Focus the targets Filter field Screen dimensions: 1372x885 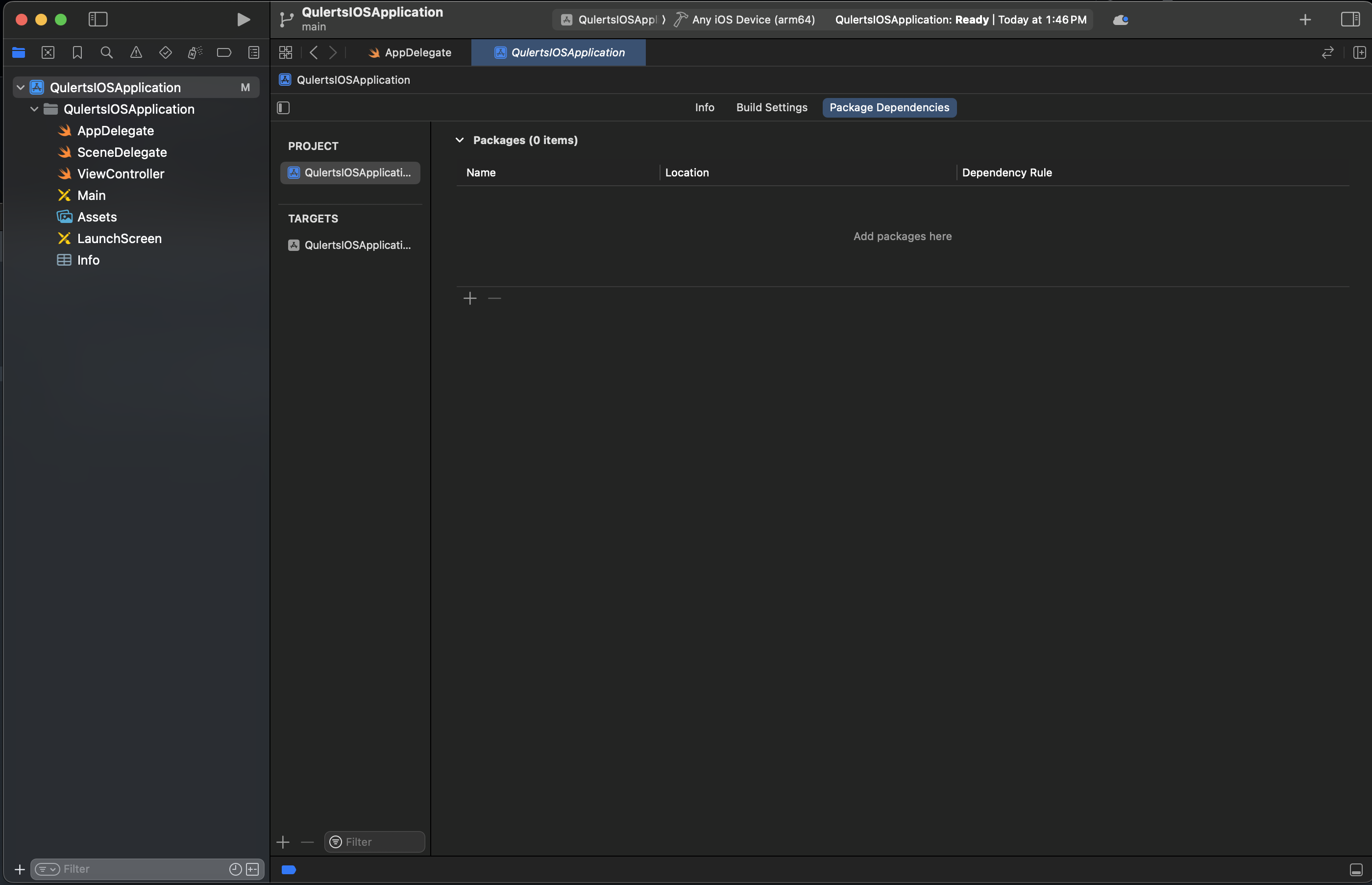tap(374, 842)
